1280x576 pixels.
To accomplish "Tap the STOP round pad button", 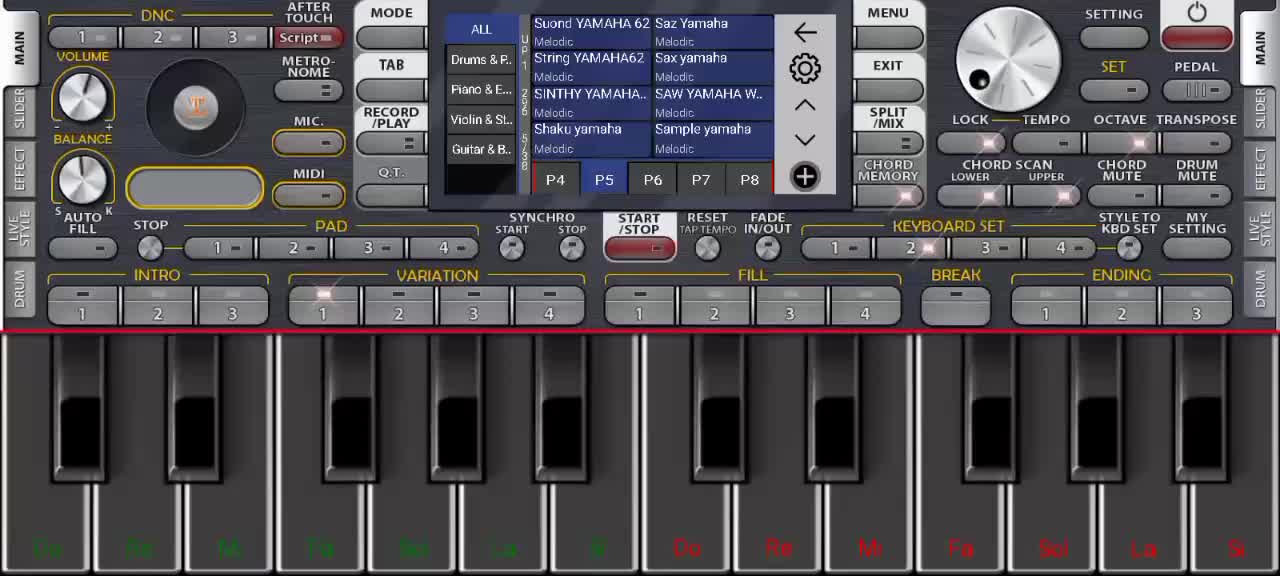I will pos(150,247).
